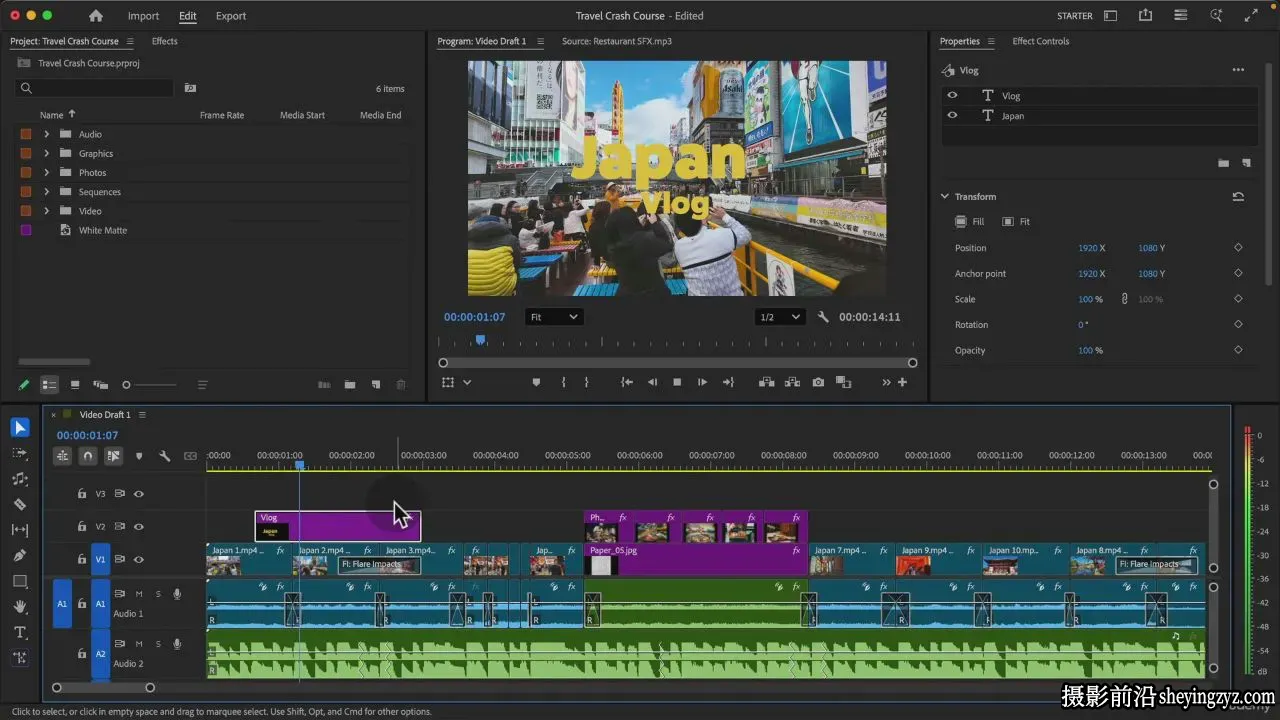Select the Razor tool in the toolbar
Image resolution: width=1280 pixels, height=720 pixels.
click(x=20, y=504)
